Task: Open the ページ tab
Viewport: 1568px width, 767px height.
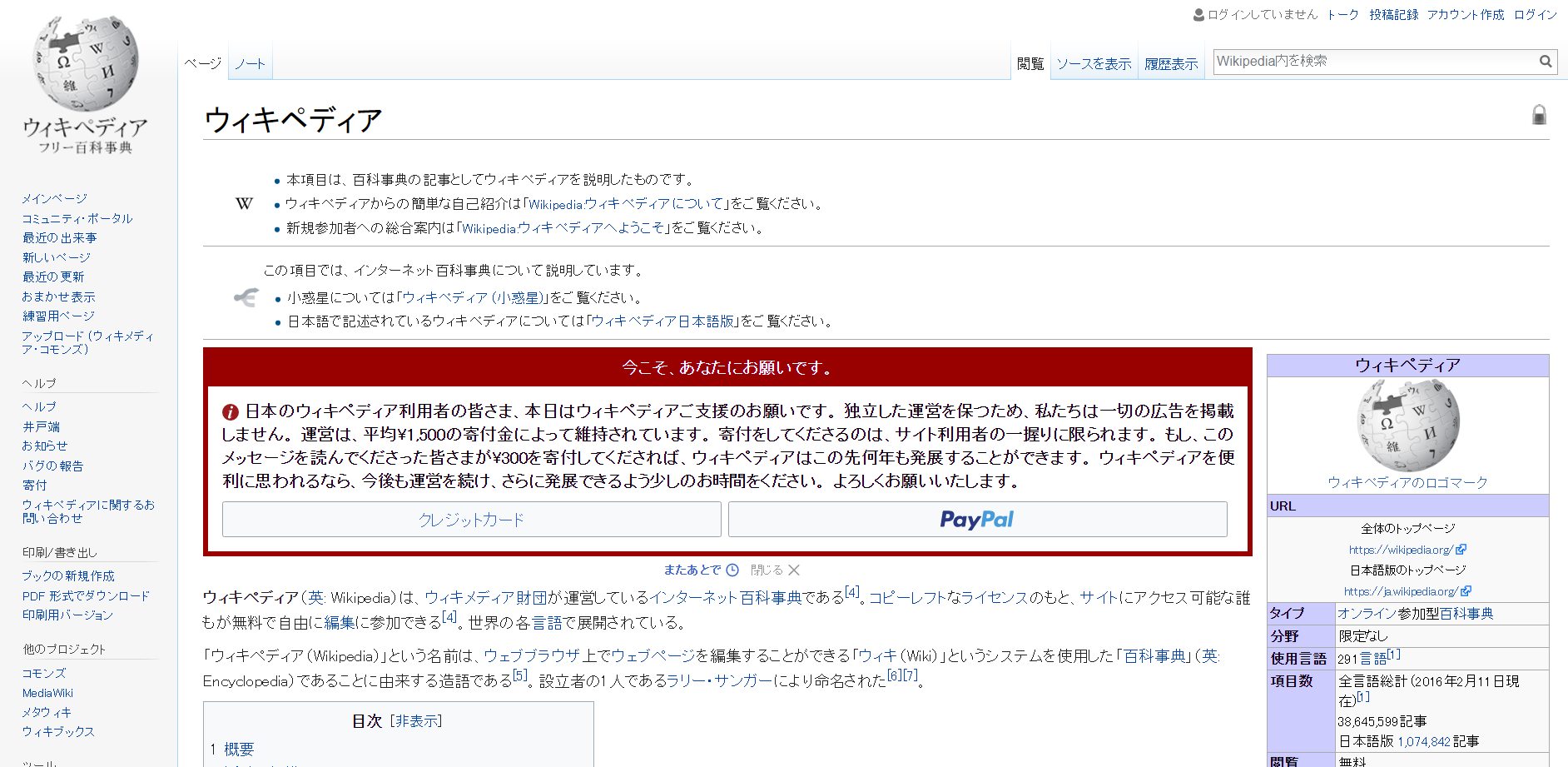Action: [203, 64]
